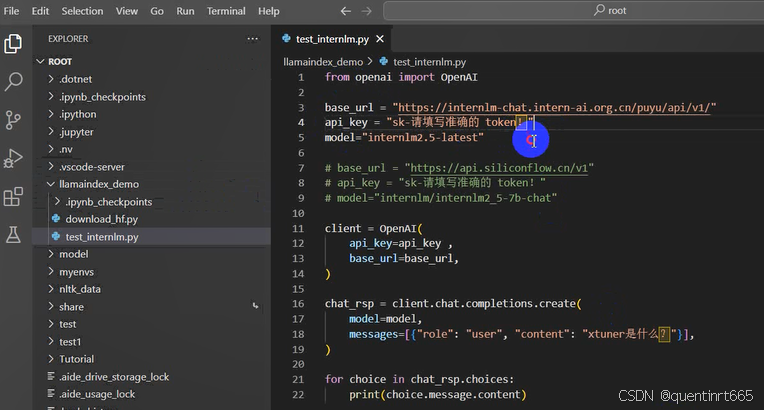
Task: Open the Run and Debug view
Action: click(13, 158)
